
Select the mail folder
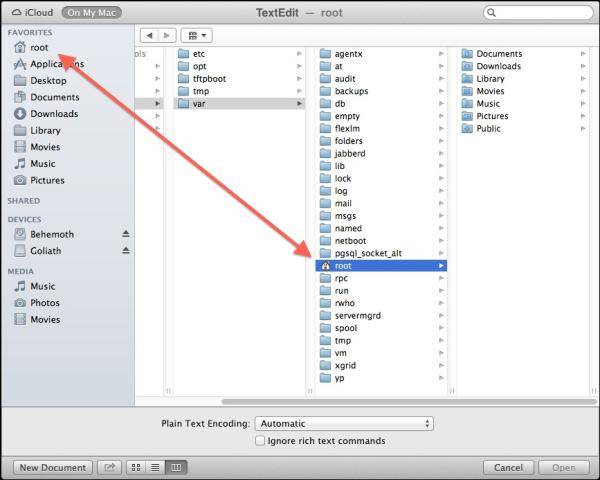tap(381, 203)
